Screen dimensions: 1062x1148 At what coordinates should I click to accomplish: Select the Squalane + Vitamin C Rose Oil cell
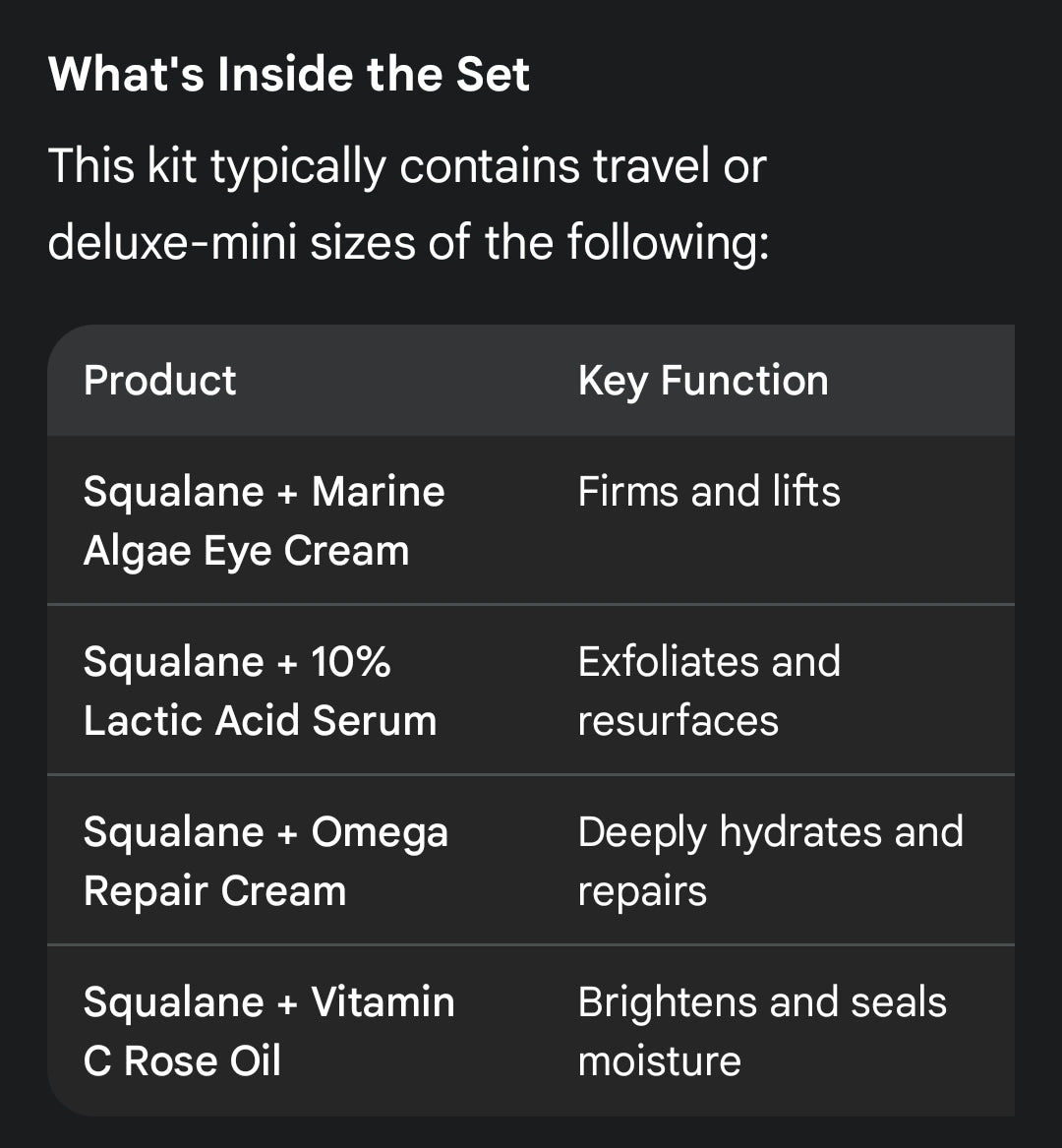(x=268, y=1031)
